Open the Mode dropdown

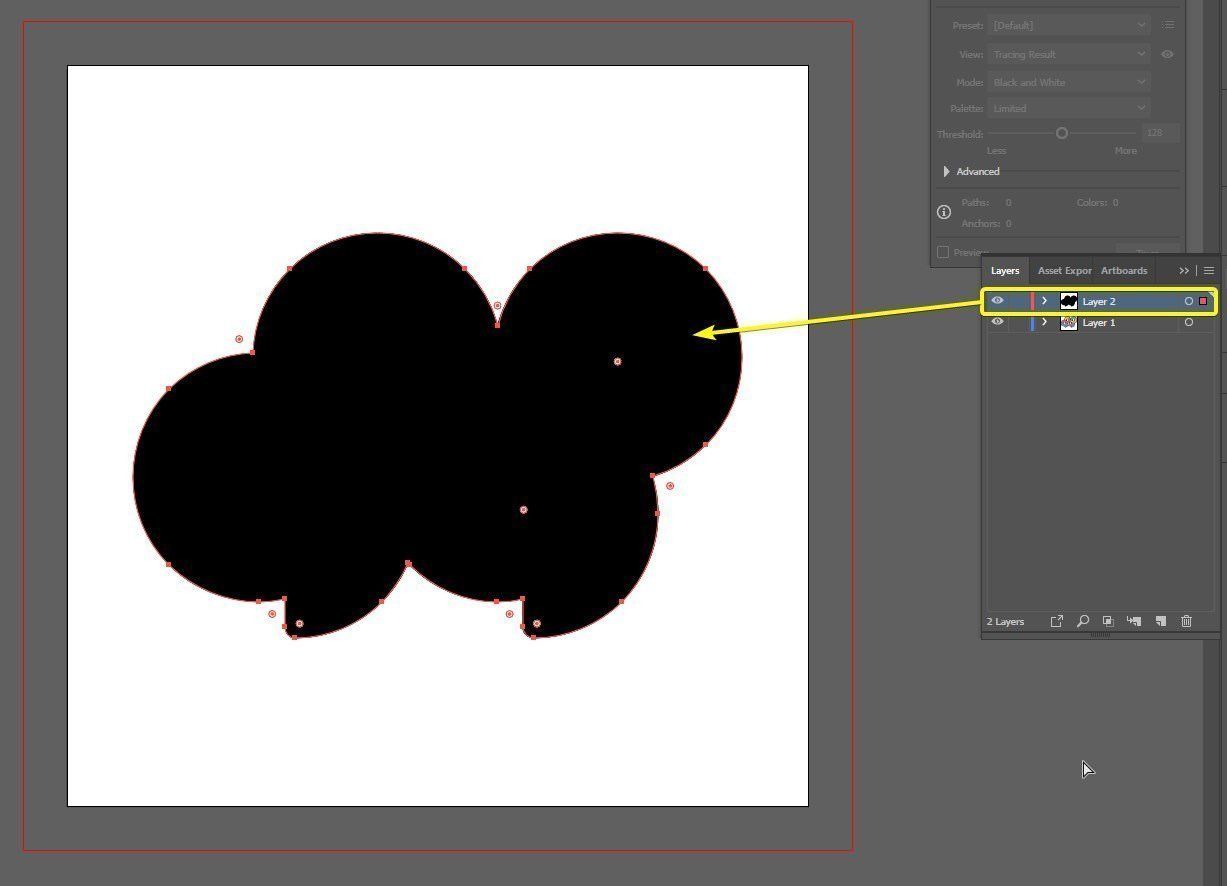tap(1068, 82)
